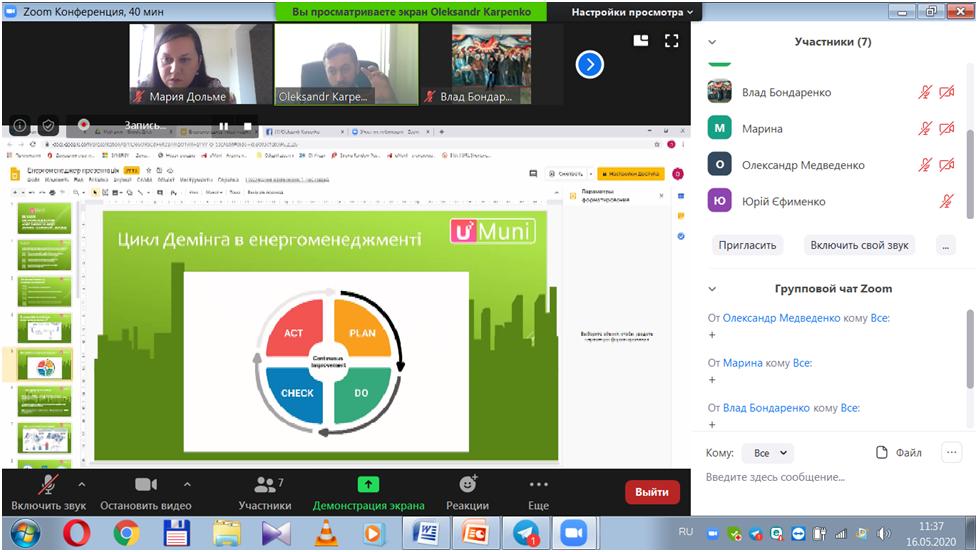The width and height of the screenshot is (978, 552).
Task: Toggle microphone with Включить звук
Action: [x=47, y=493]
